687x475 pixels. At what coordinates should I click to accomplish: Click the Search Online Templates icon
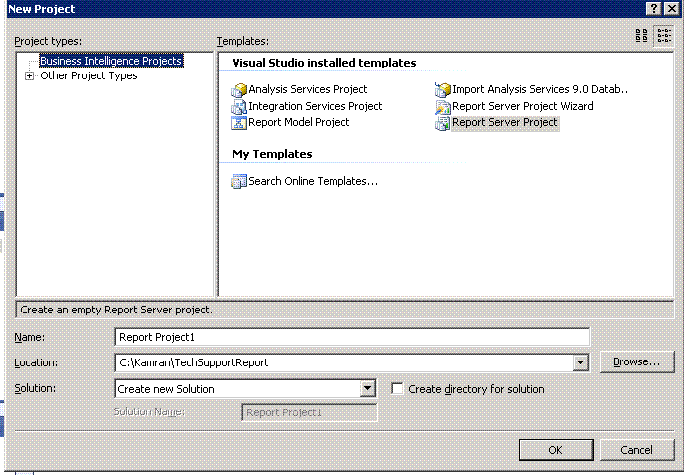(239, 181)
